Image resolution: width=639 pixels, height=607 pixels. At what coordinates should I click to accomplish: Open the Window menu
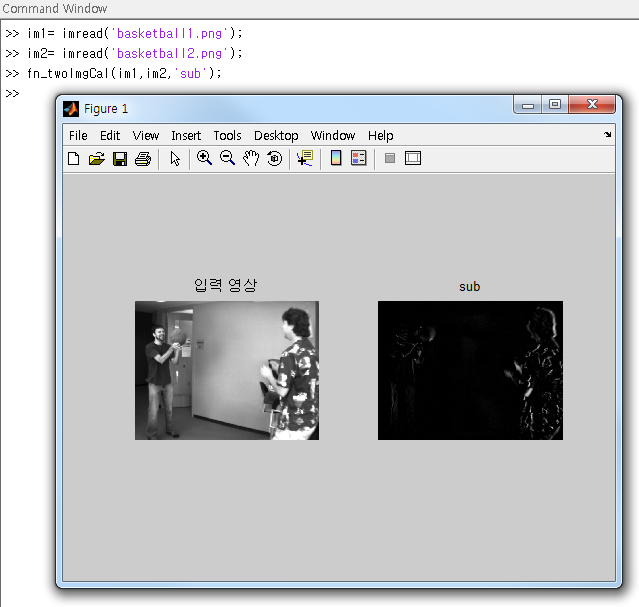333,135
